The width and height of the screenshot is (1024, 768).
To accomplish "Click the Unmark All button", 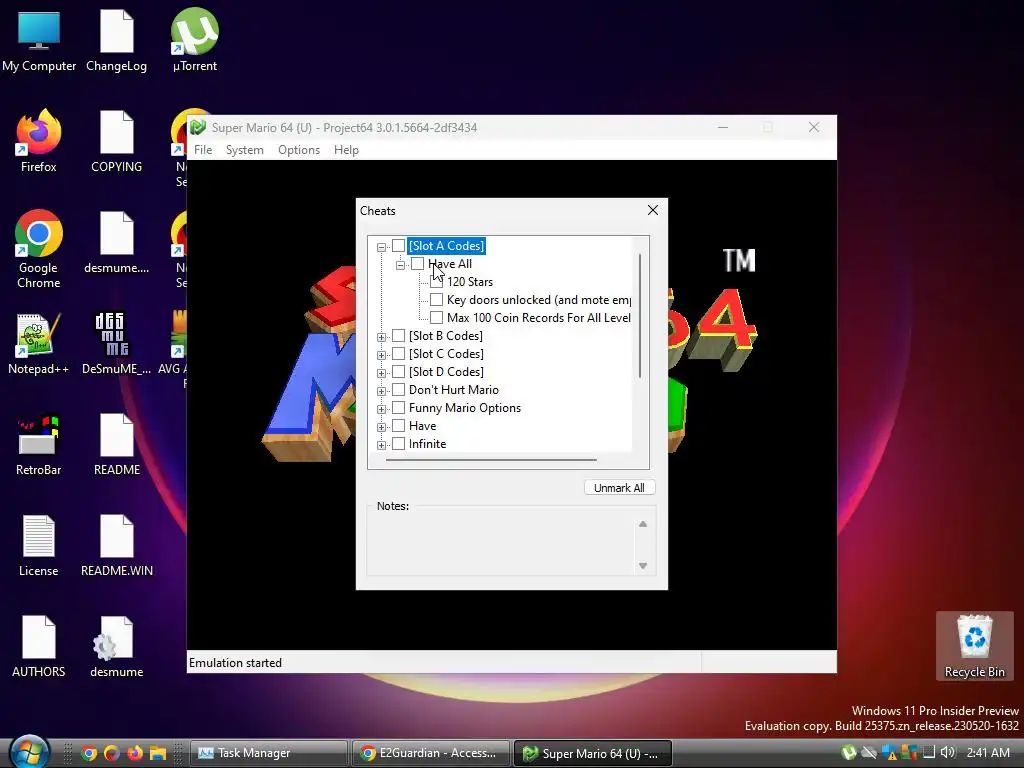I will click(619, 488).
